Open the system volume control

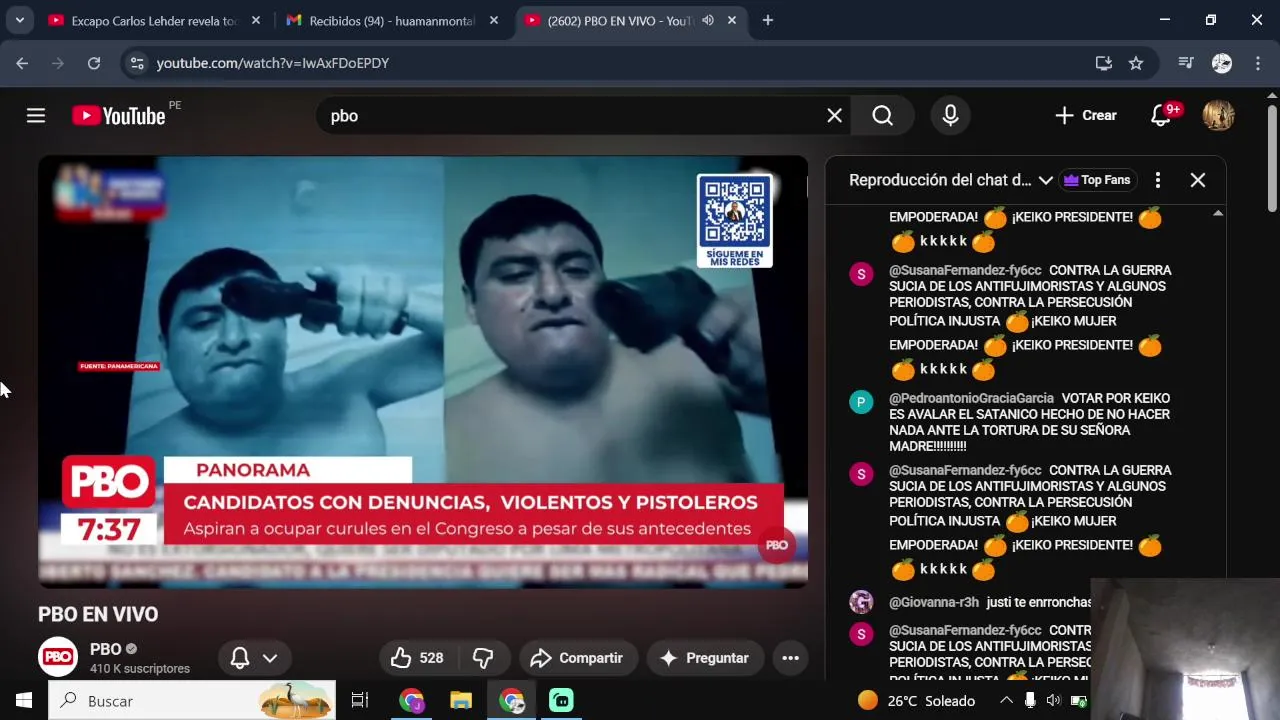click(x=1053, y=701)
